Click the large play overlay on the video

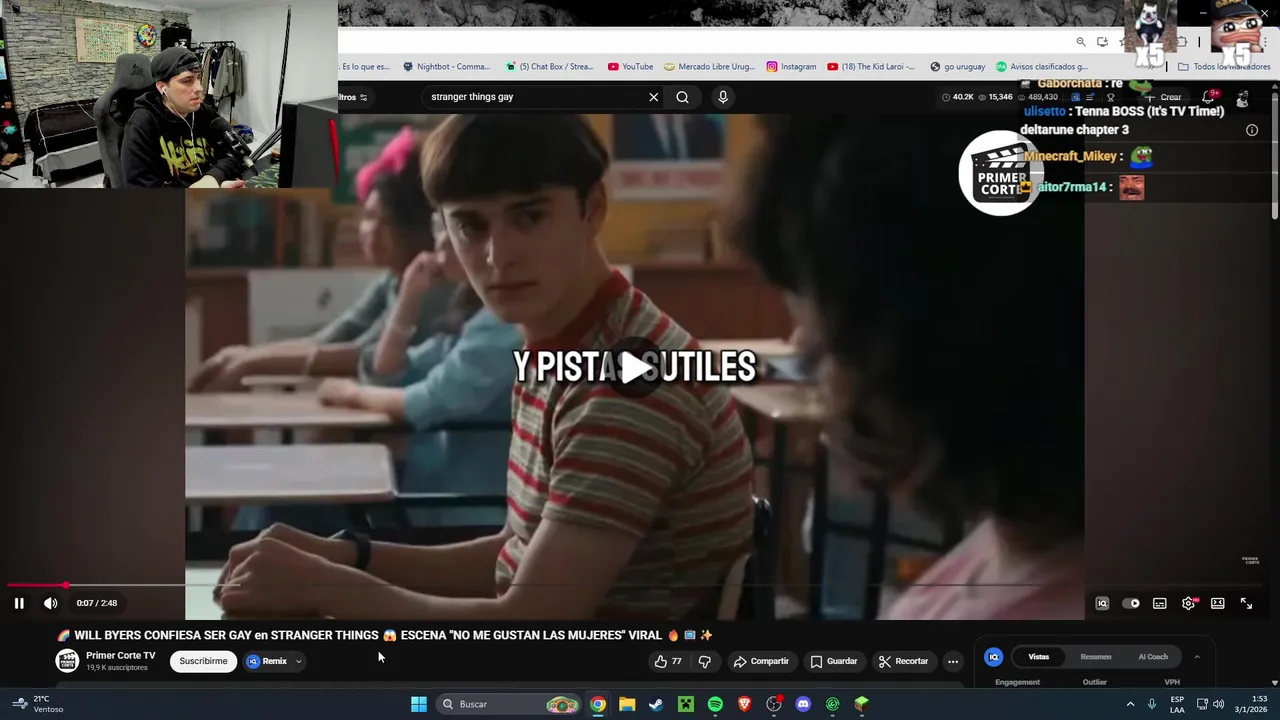(x=635, y=368)
